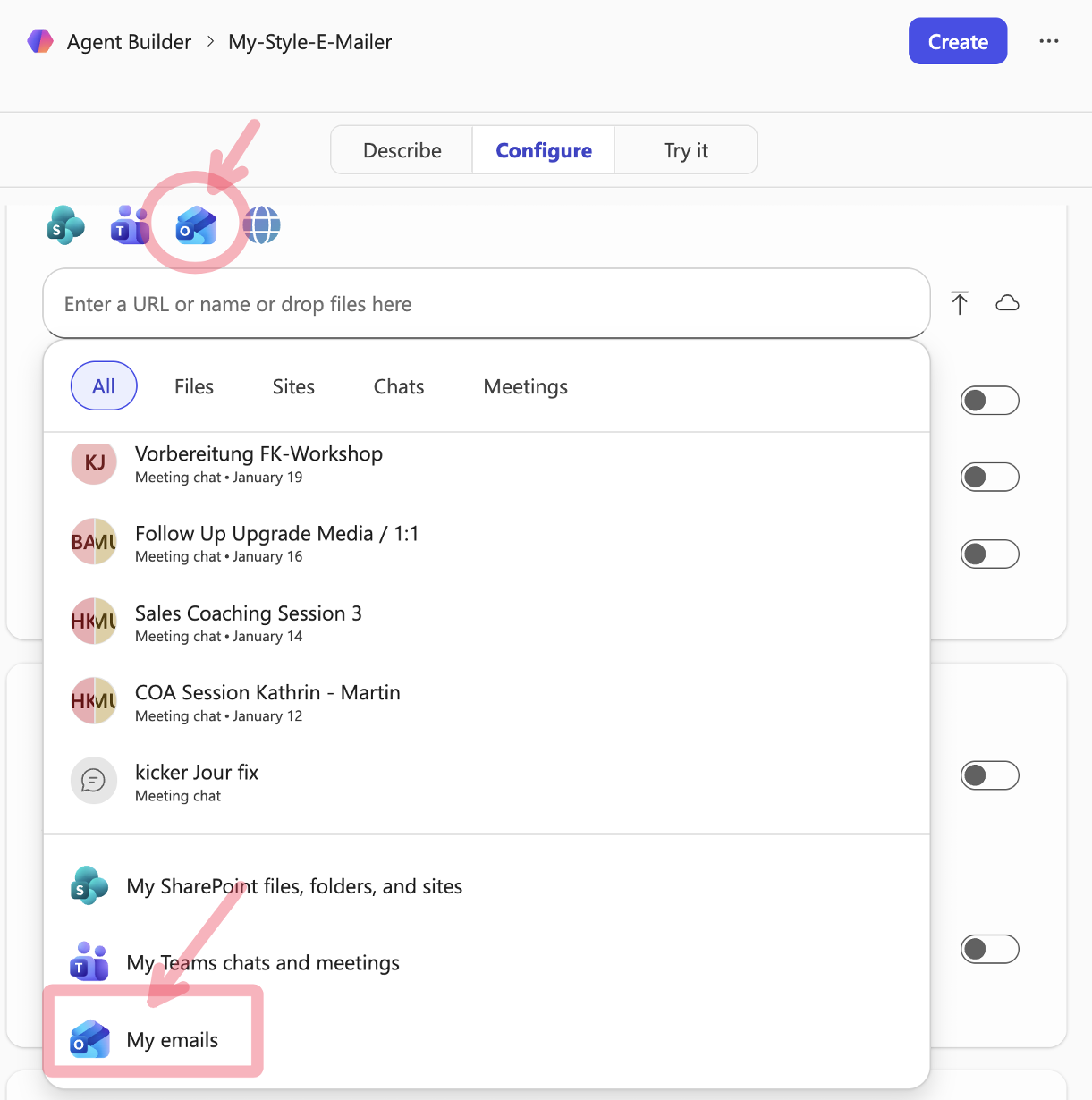Open the cloud storage icon
1092x1100 pixels.
click(x=1008, y=303)
